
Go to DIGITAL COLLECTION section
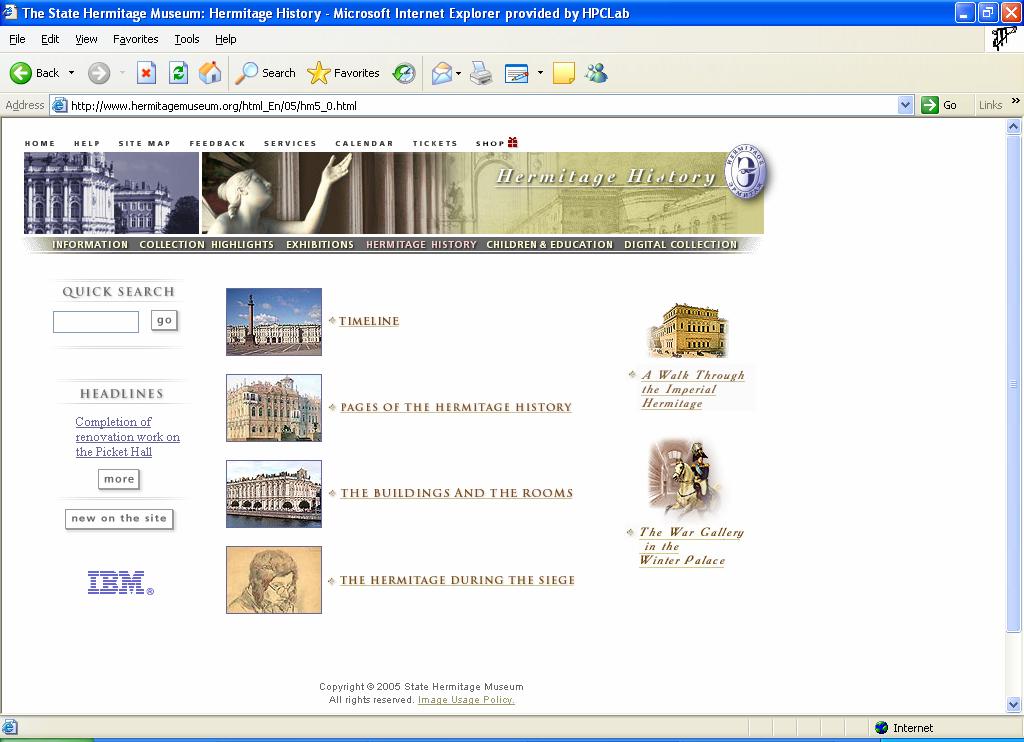pos(680,244)
